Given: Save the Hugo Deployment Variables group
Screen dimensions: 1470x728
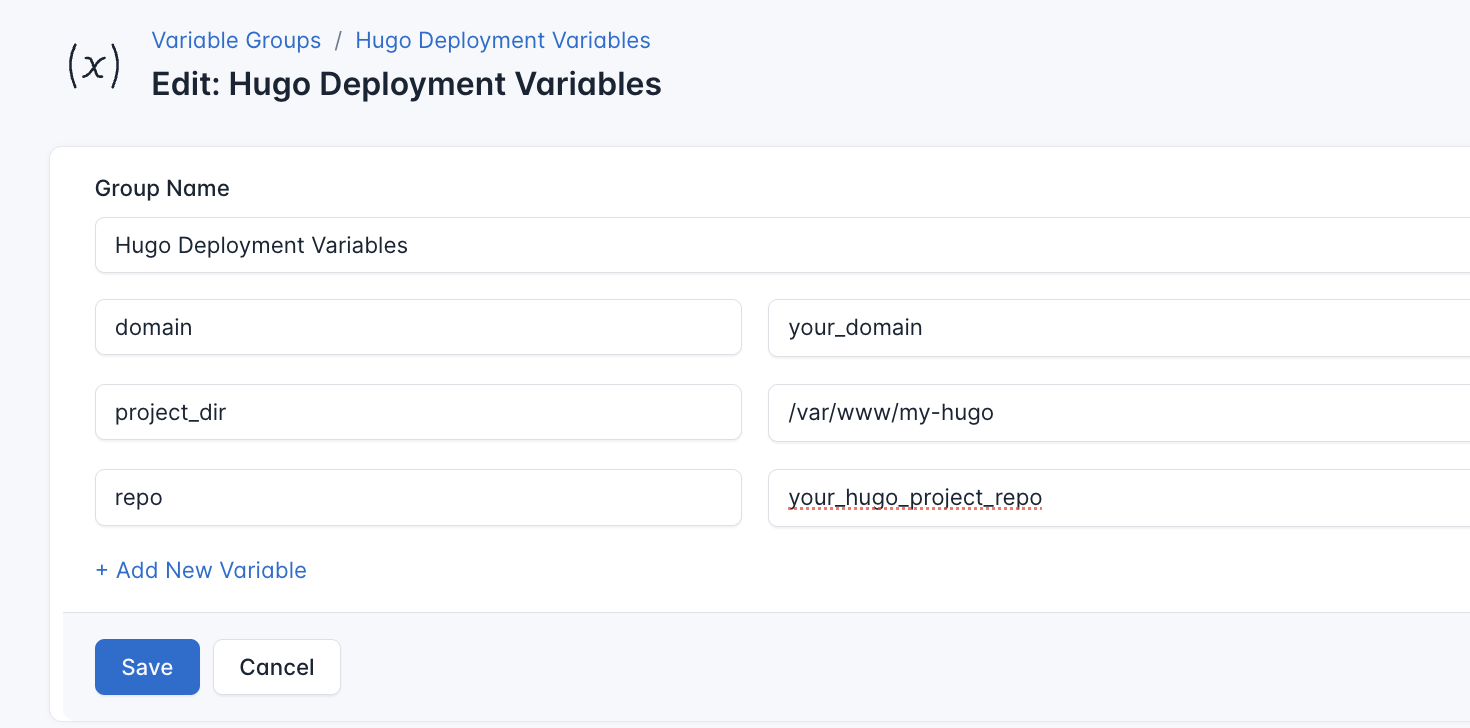Looking at the screenshot, I should click(x=147, y=666).
